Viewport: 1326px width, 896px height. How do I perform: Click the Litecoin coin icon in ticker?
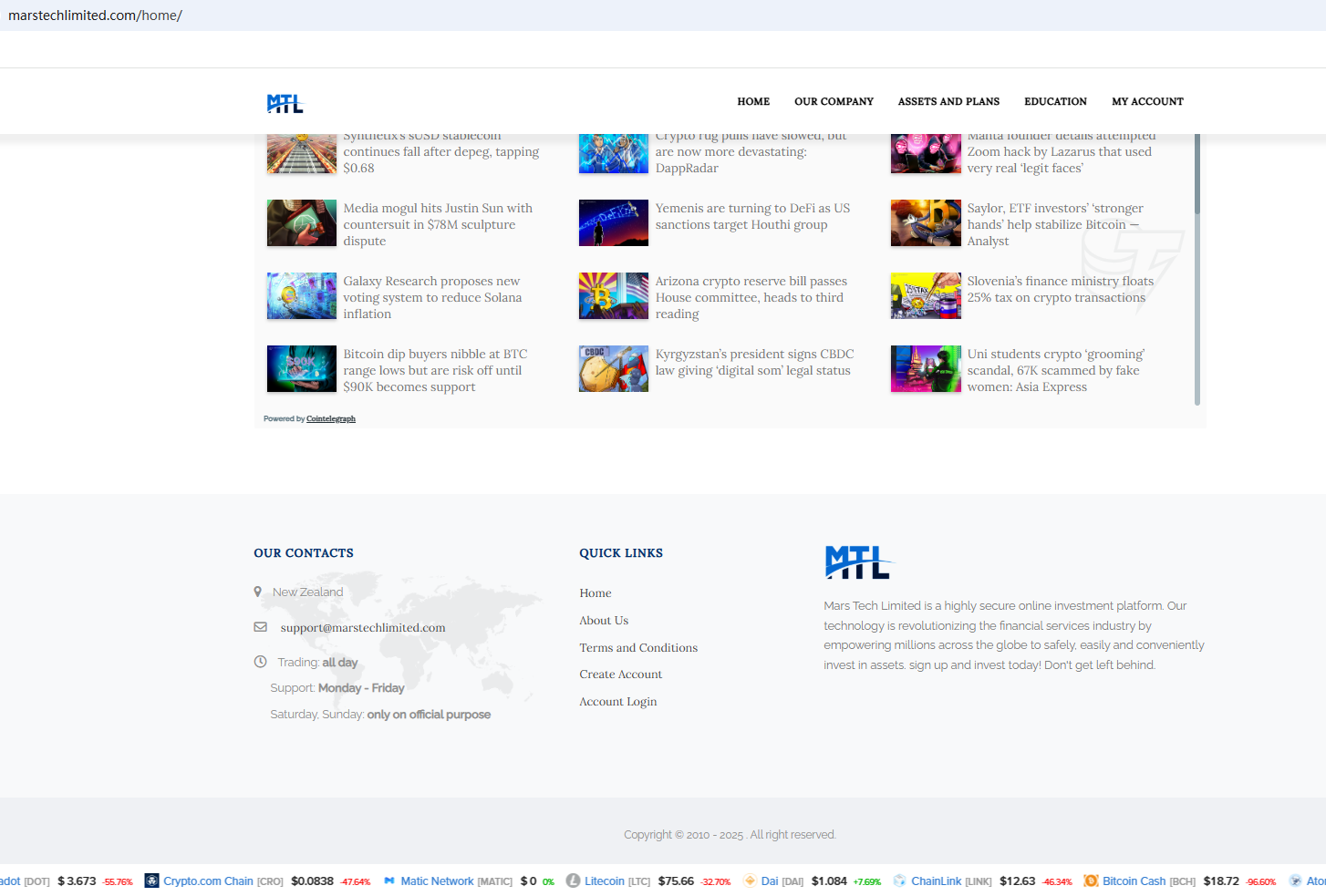pos(573,881)
